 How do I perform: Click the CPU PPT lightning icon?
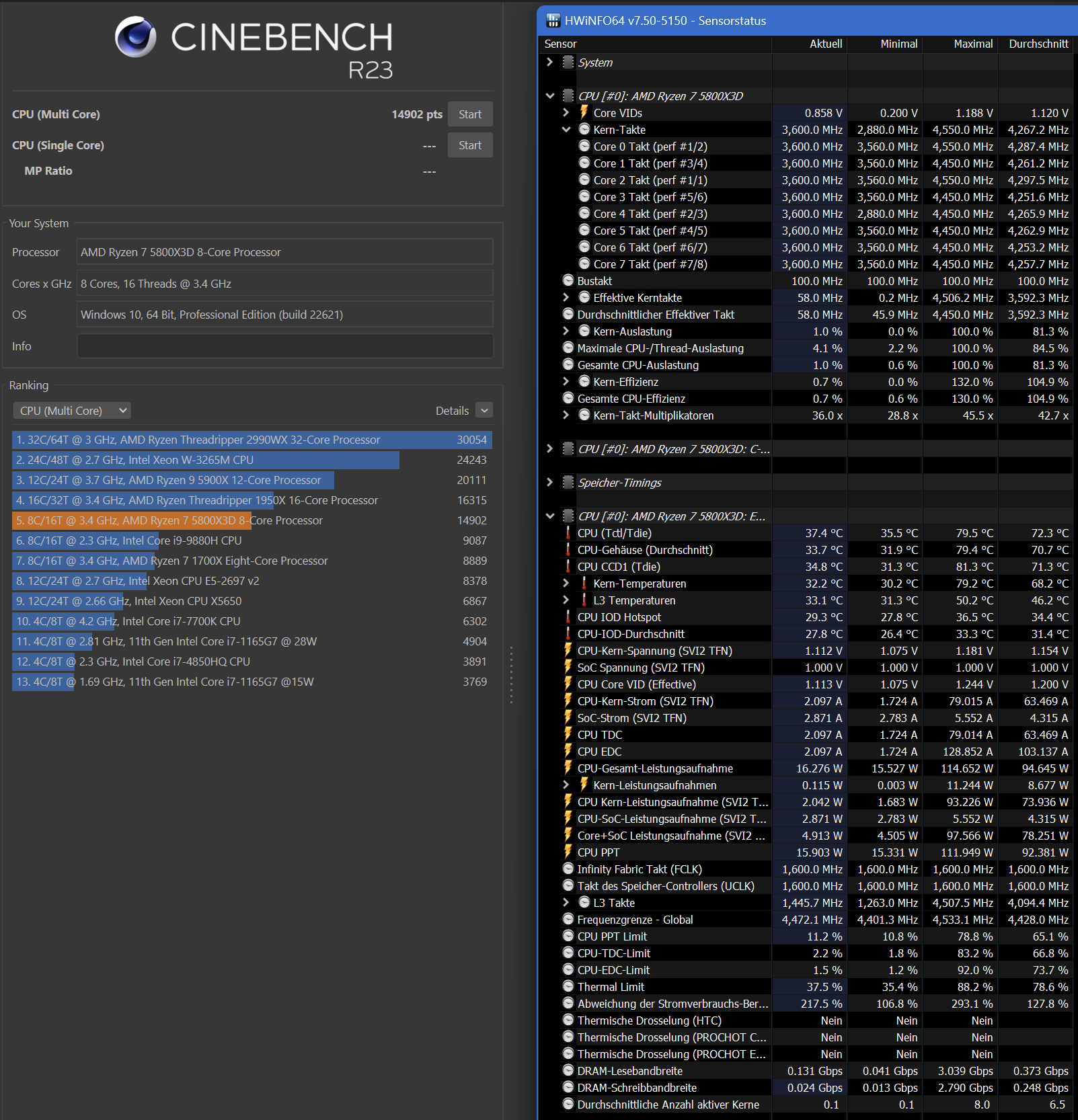pos(568,852)
